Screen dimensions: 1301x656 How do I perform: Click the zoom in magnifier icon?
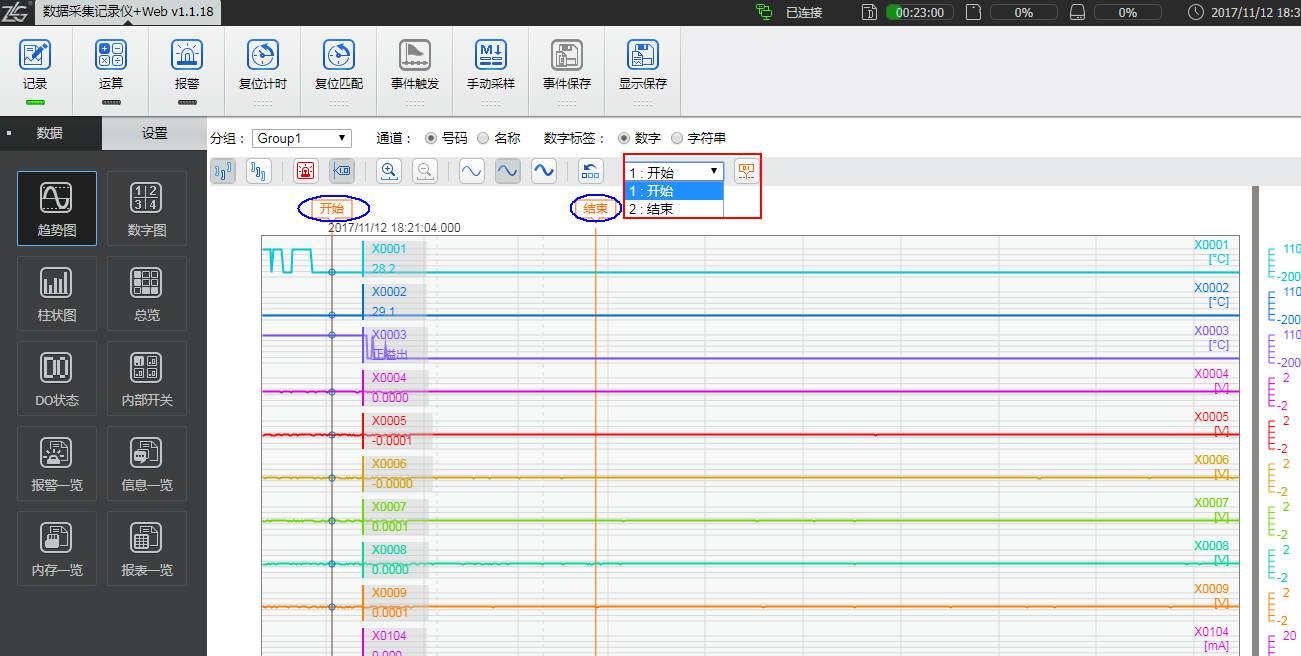tap(389, 171)
